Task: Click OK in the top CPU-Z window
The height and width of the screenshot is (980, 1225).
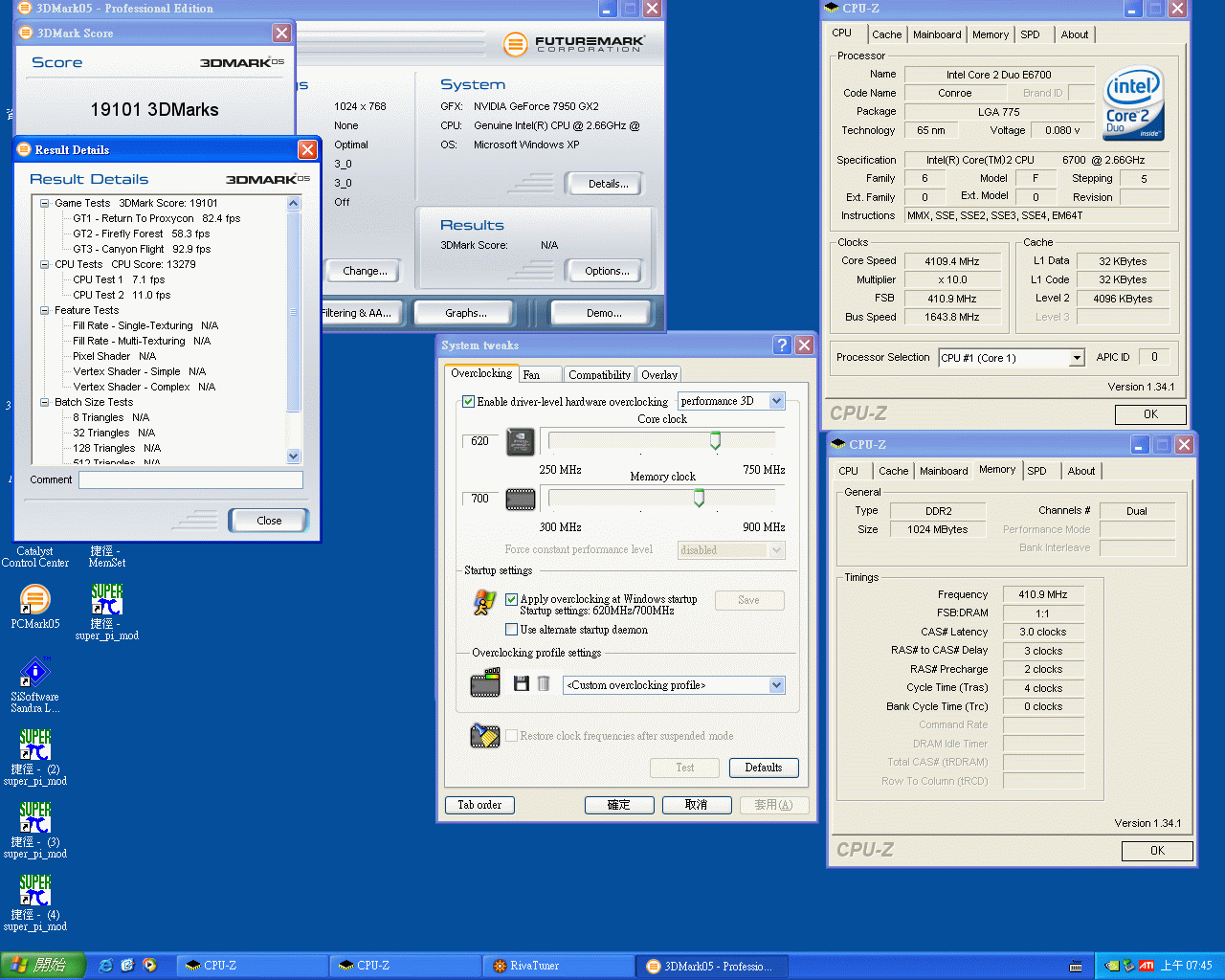Action: [1150, 414]
